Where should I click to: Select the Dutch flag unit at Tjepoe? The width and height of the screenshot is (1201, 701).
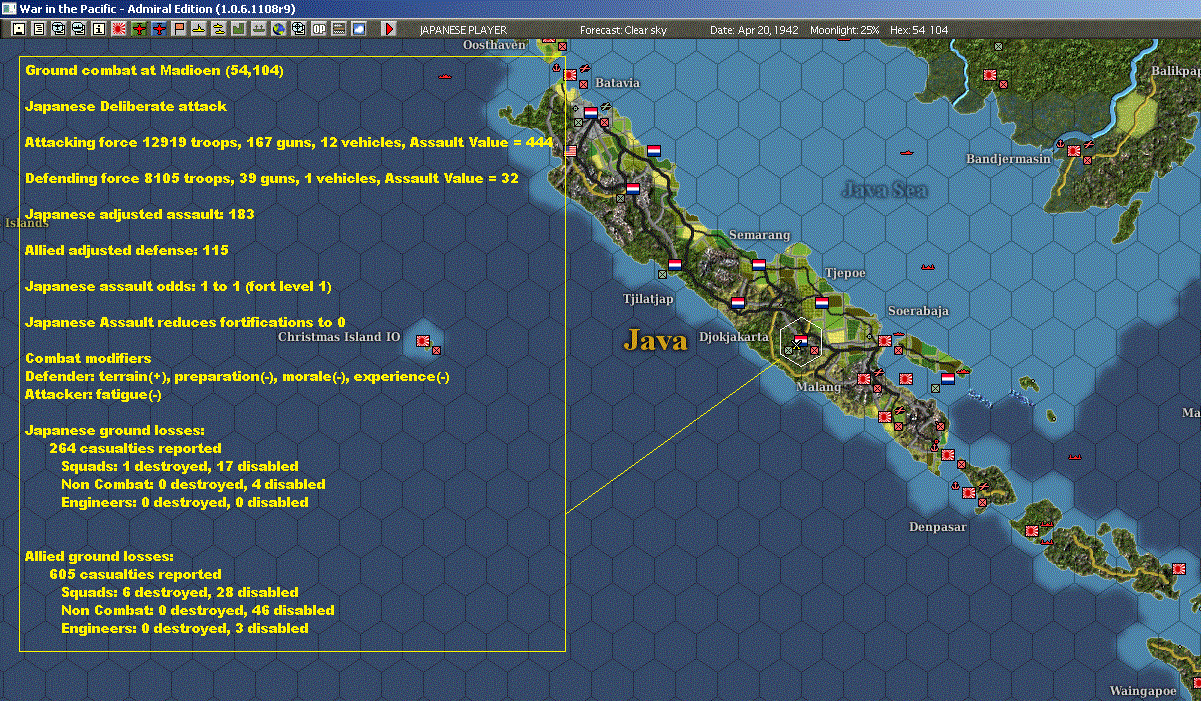tap(821, 301)
